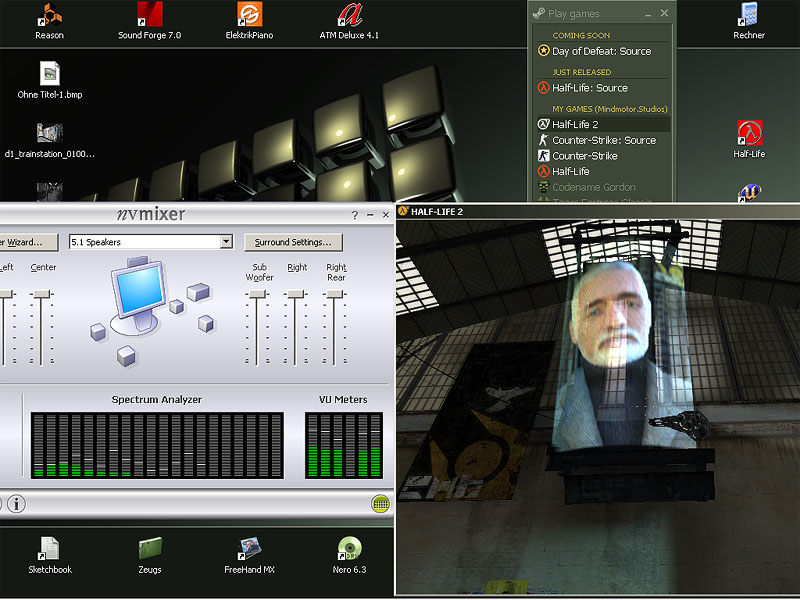Screen dimensions: 800x600
Task: Select Day of Defeat: Source entry
Action: pos(603,51)
